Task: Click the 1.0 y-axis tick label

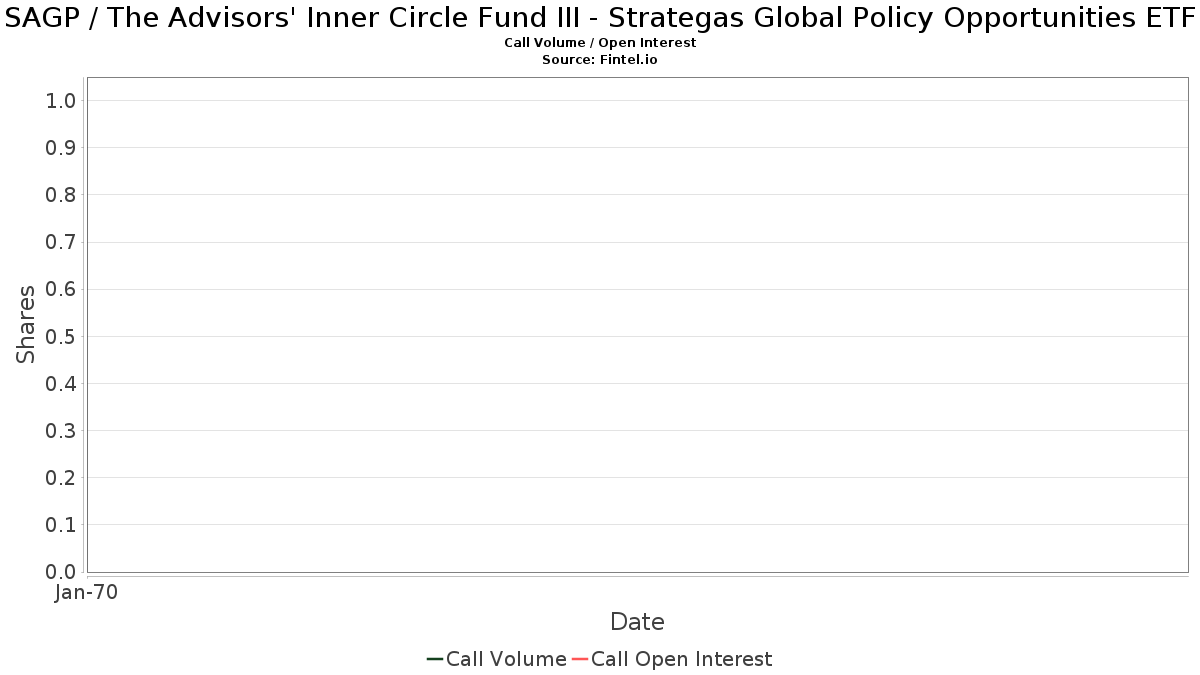Action: [61, 100]
